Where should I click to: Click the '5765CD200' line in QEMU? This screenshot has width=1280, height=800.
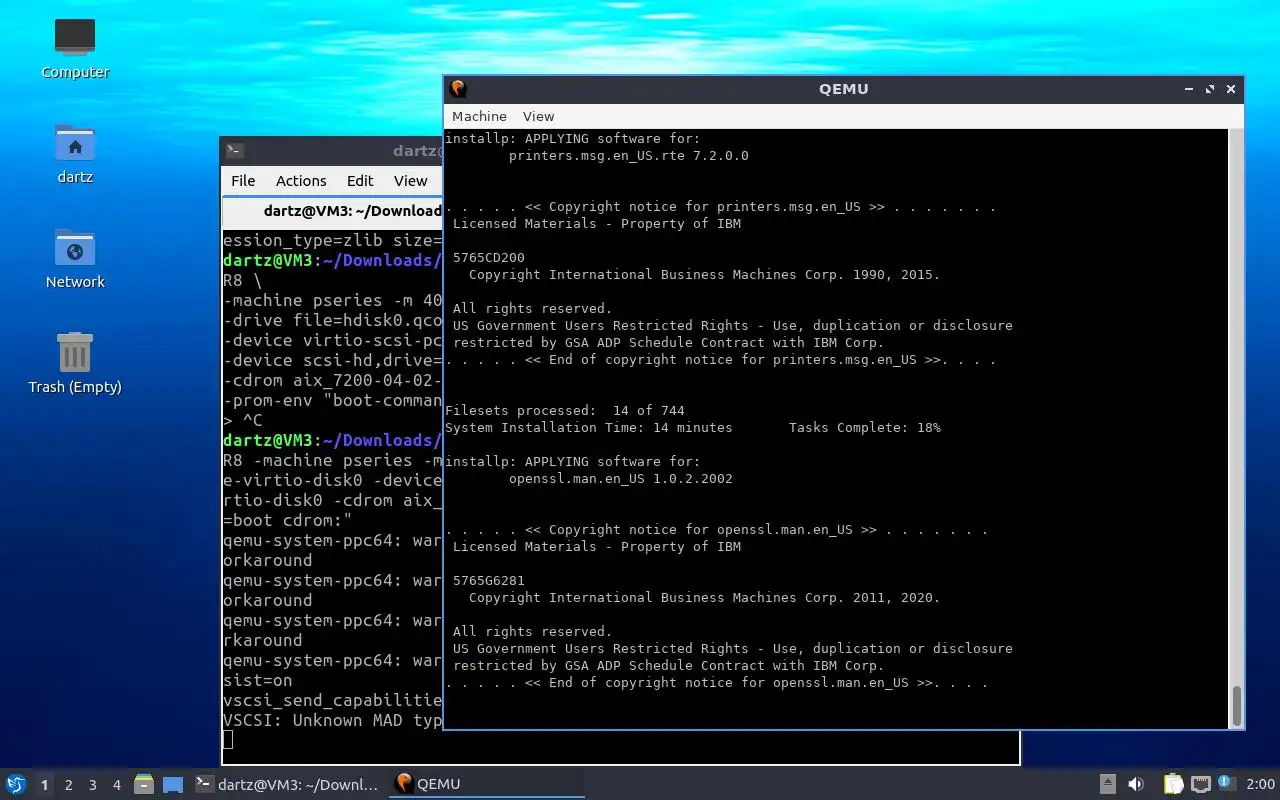click(489, 257)
